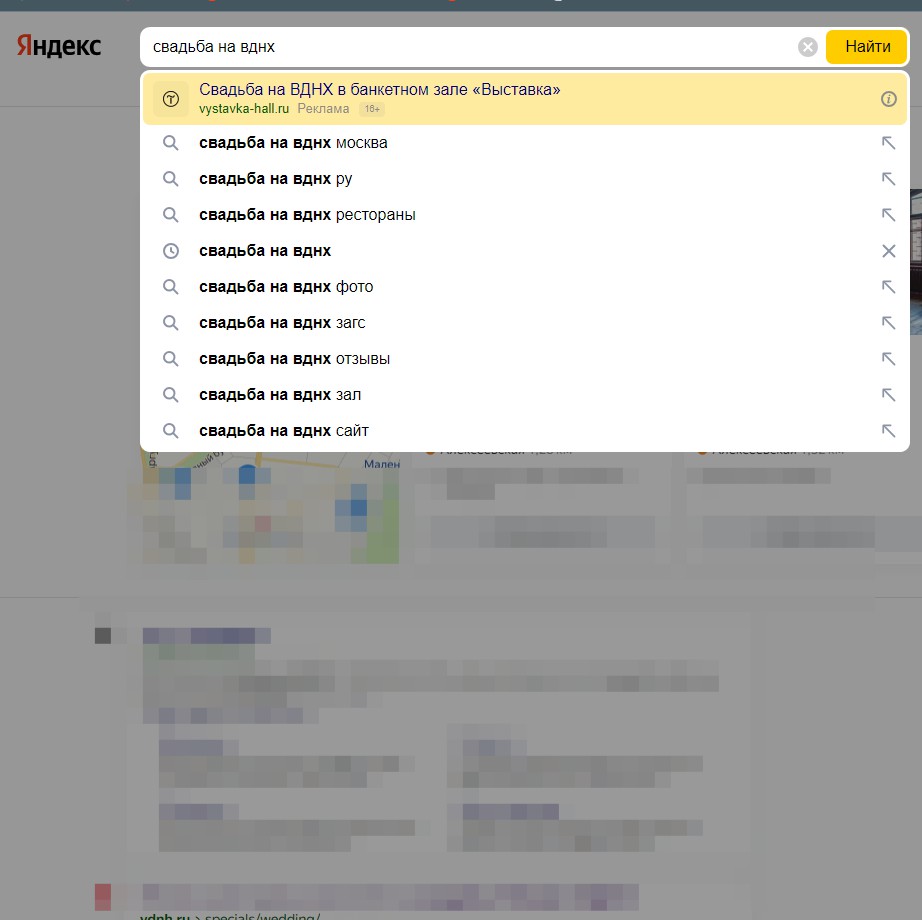Click magnifier icon beside 'сайт' suggestion
922x920 pixels.
(x=171, y=431)
